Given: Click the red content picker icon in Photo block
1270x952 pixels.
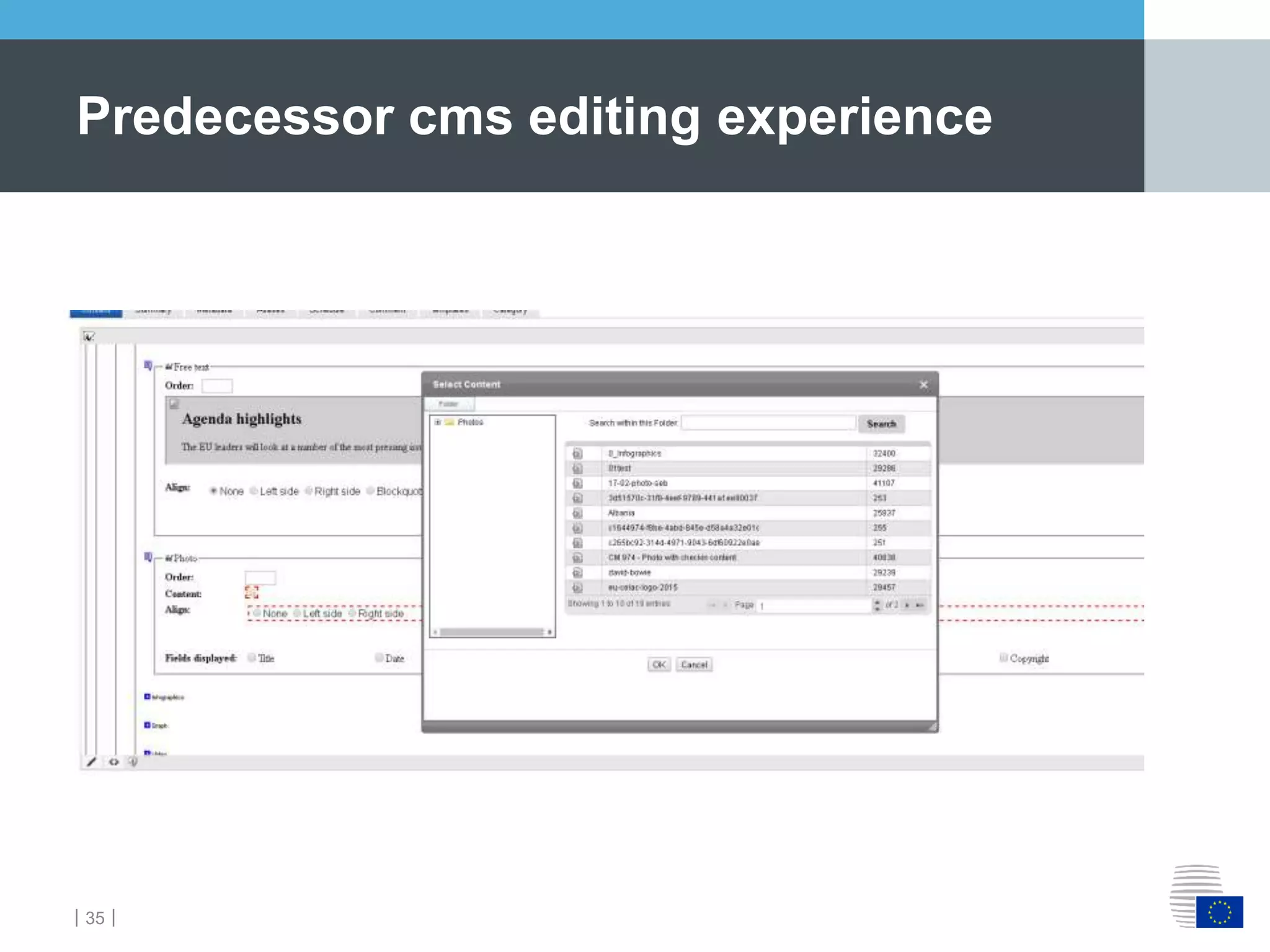Looking at the screenshot, I should tap(251, 593).
